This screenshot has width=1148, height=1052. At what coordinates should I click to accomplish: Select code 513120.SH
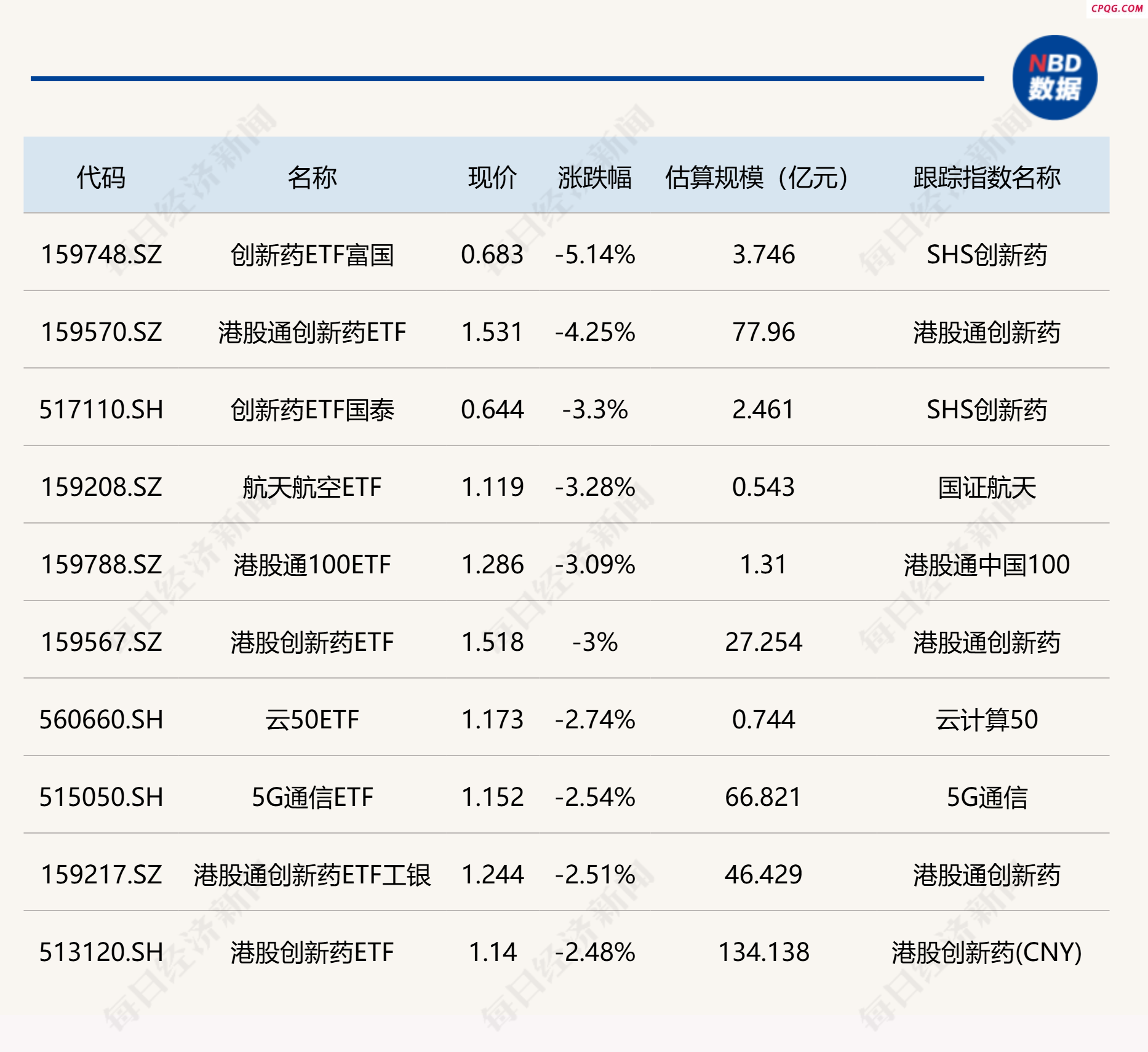click(x=102, y=952)
